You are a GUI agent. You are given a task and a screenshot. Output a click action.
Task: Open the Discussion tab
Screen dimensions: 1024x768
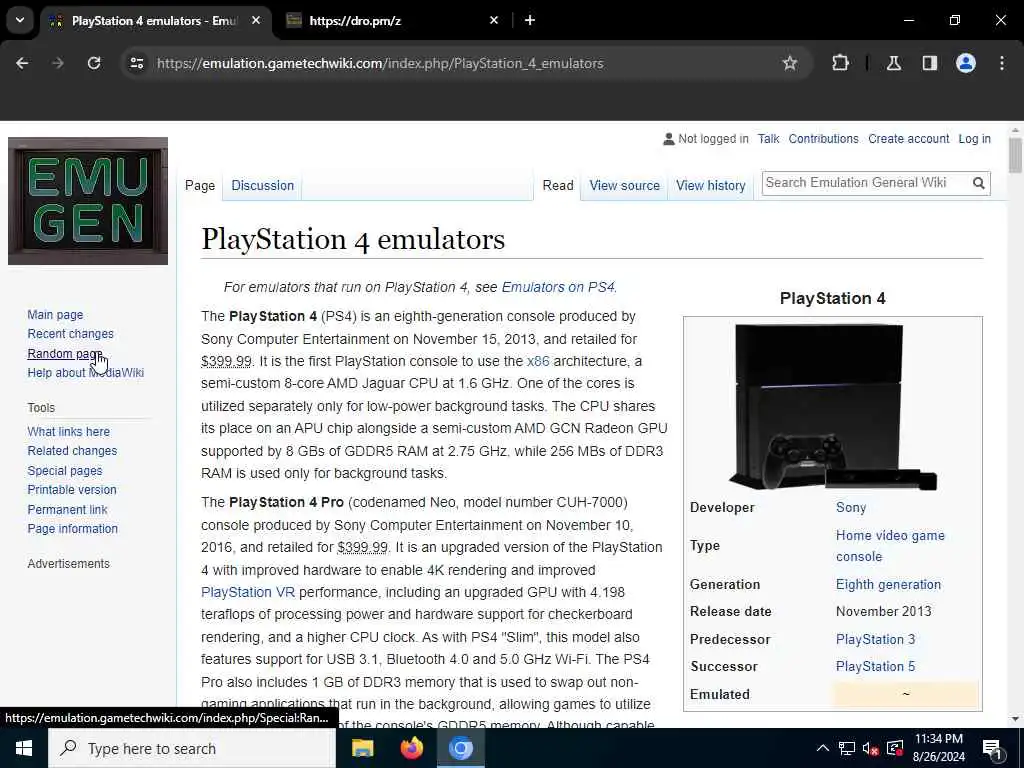coord(263,185)
